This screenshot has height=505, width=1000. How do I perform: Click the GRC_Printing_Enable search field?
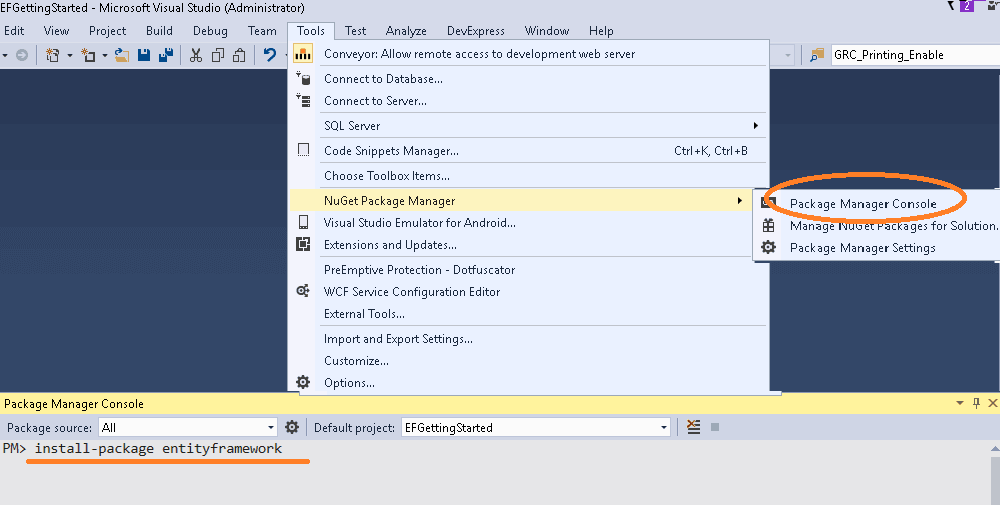click(915, 55)
